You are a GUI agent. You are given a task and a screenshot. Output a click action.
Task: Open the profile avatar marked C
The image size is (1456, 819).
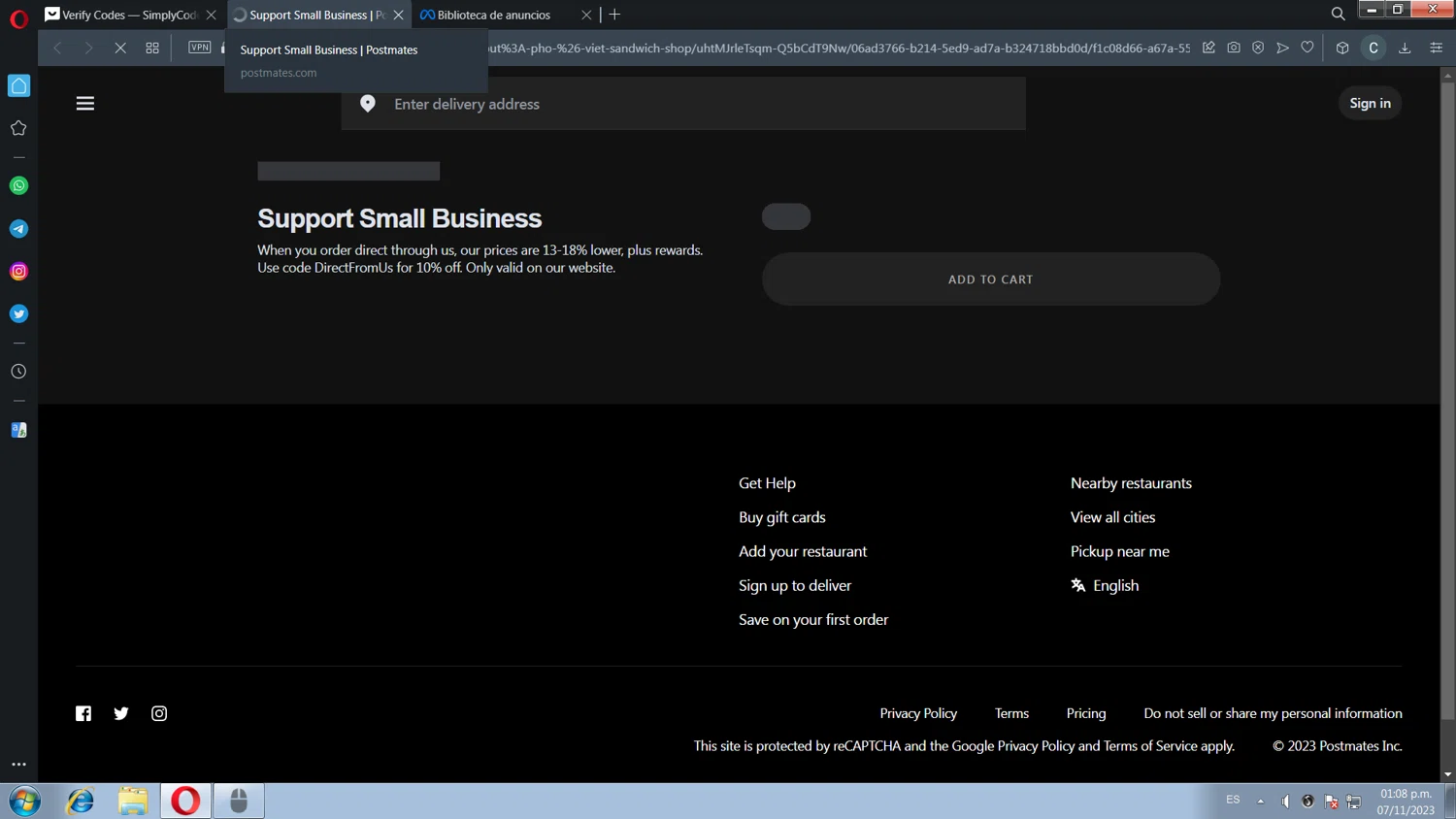pyautogui.click(x=1373, y=48)
